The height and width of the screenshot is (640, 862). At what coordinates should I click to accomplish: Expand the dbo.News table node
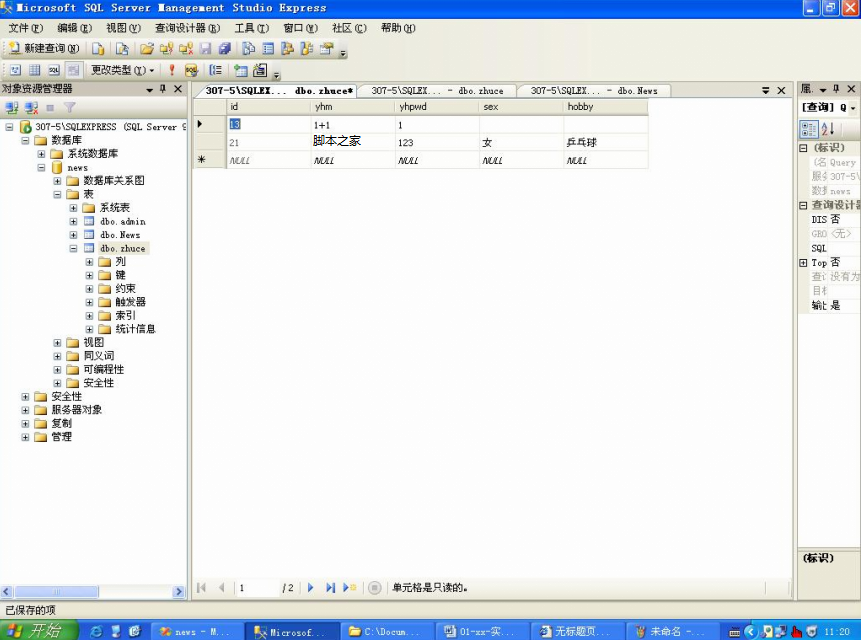(x=73, y=235)
